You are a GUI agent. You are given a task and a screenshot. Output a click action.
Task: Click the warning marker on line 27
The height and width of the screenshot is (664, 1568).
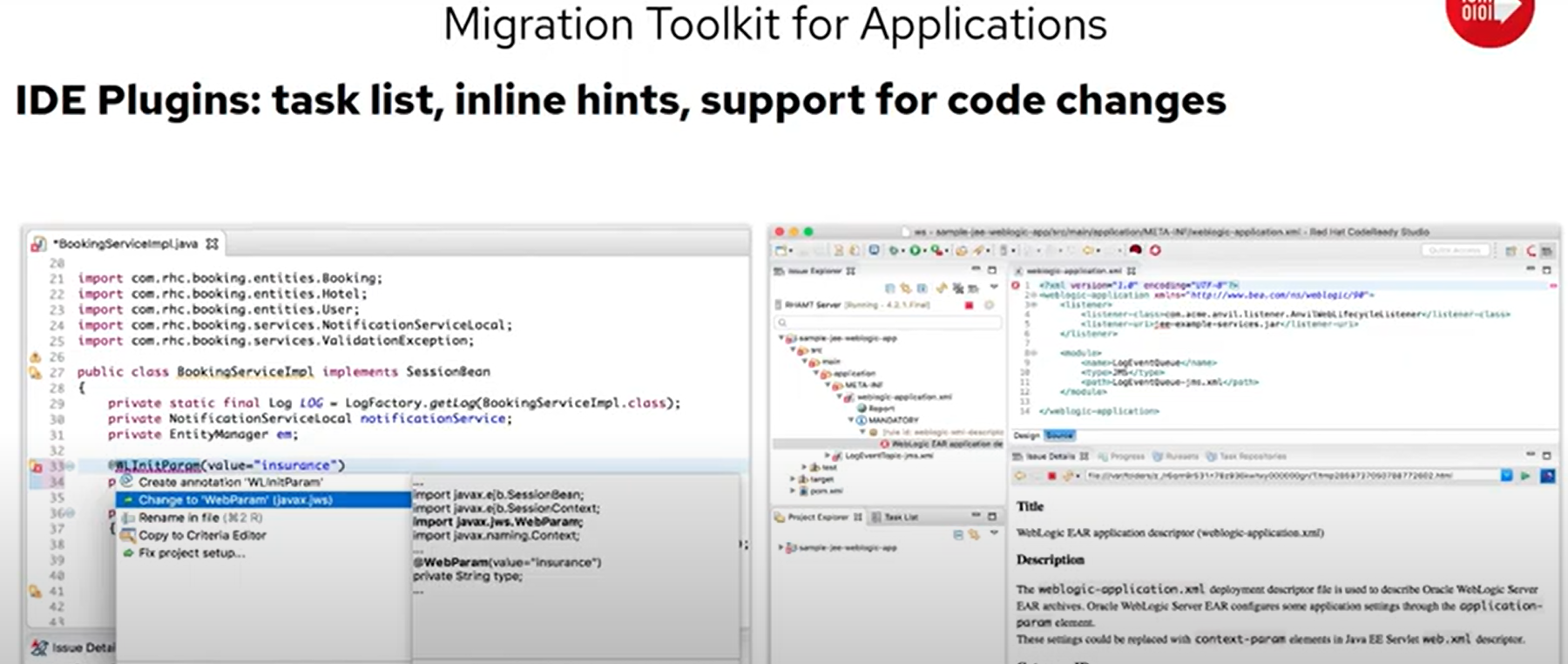pos(36,372)
